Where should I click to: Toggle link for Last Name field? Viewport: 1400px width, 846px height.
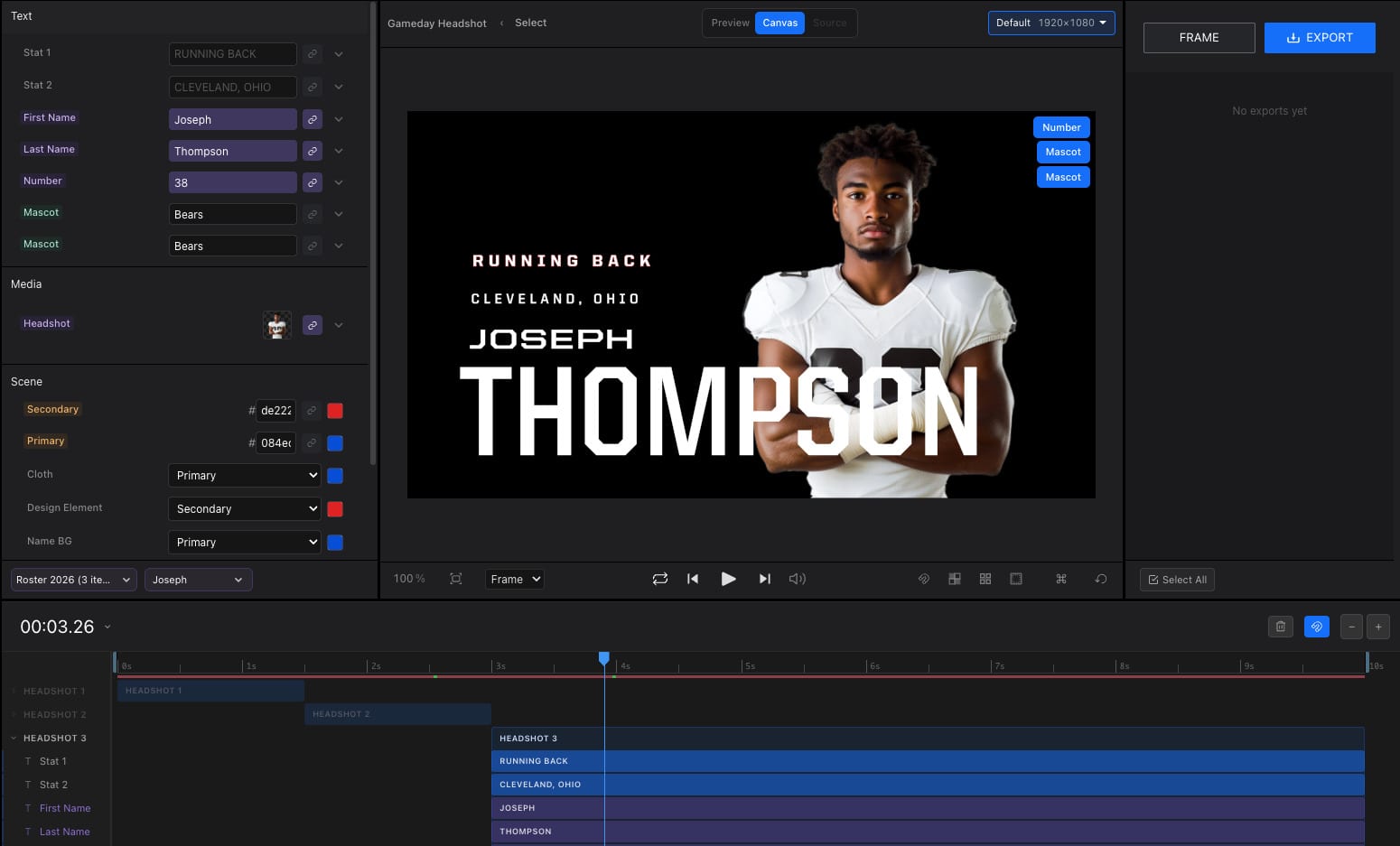312,151
